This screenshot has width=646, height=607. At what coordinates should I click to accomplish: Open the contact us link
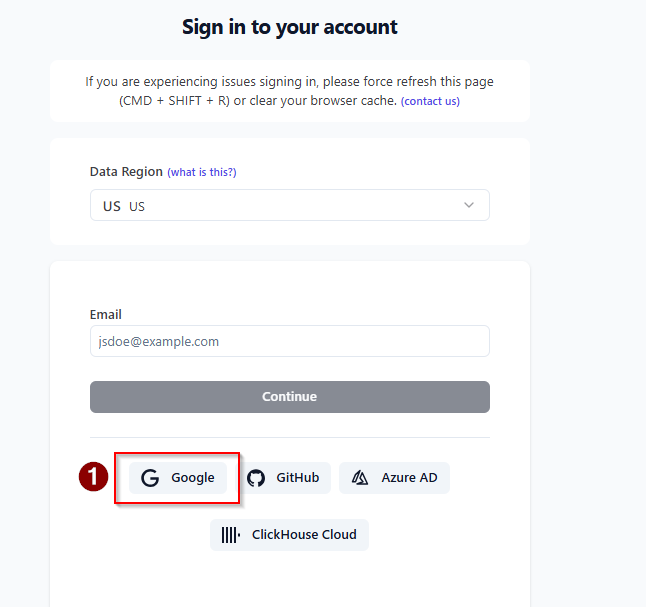tap(430, 101)
